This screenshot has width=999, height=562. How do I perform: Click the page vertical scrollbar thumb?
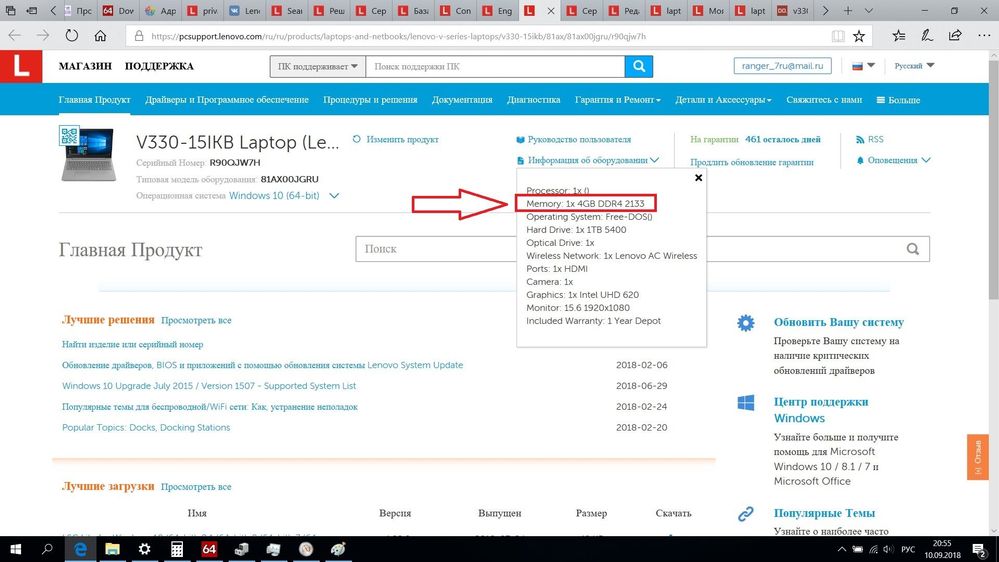[993, 178]
